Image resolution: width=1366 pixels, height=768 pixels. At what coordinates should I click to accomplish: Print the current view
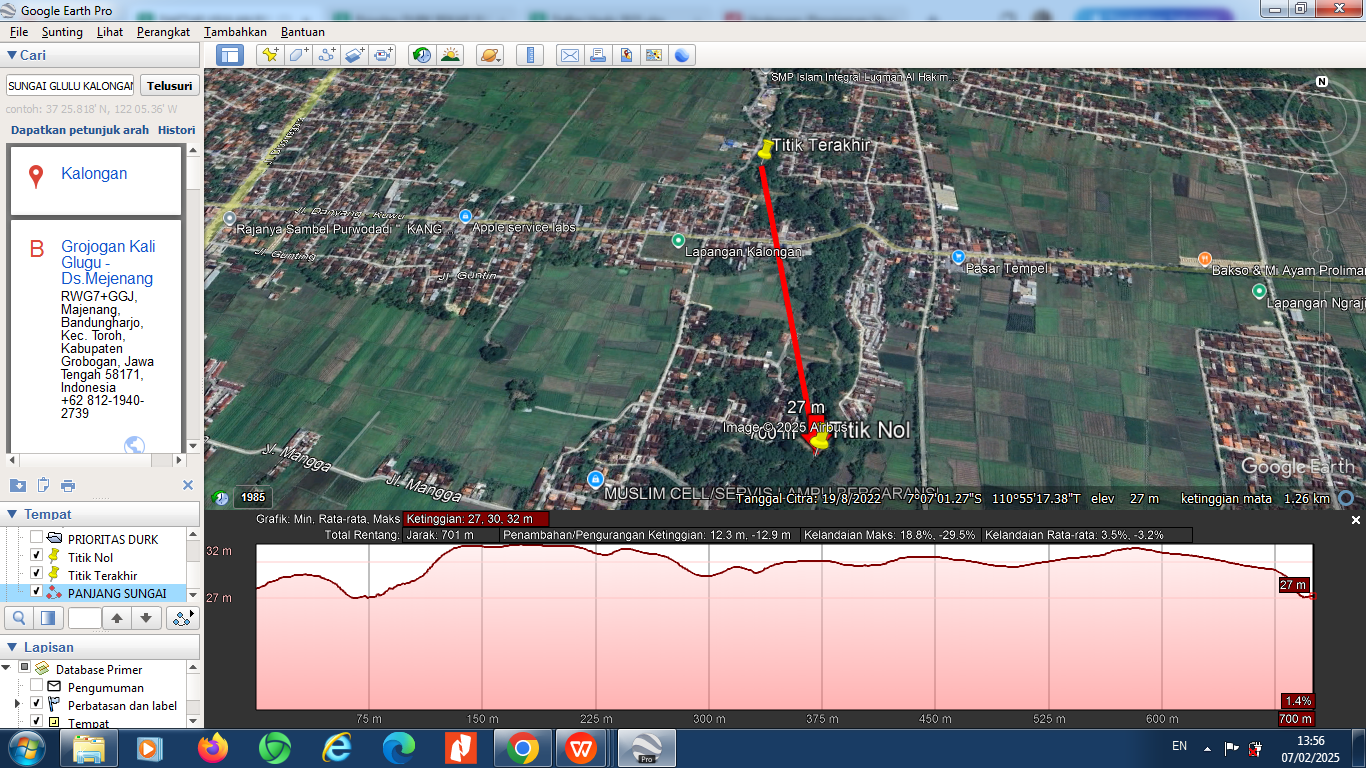(x=597, y=55)
